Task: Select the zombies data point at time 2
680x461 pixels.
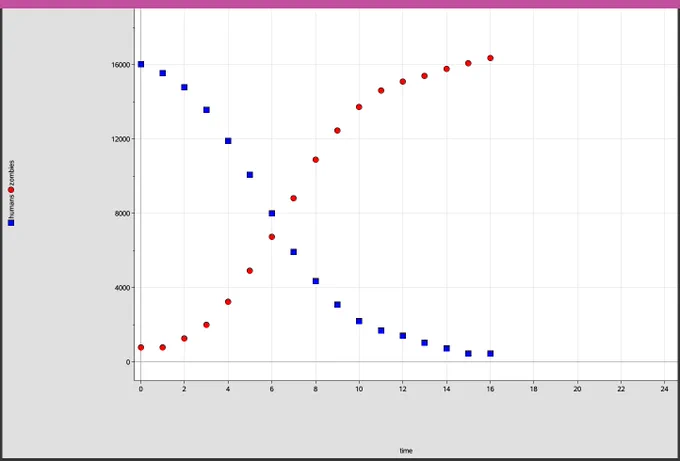Action: 184,338
